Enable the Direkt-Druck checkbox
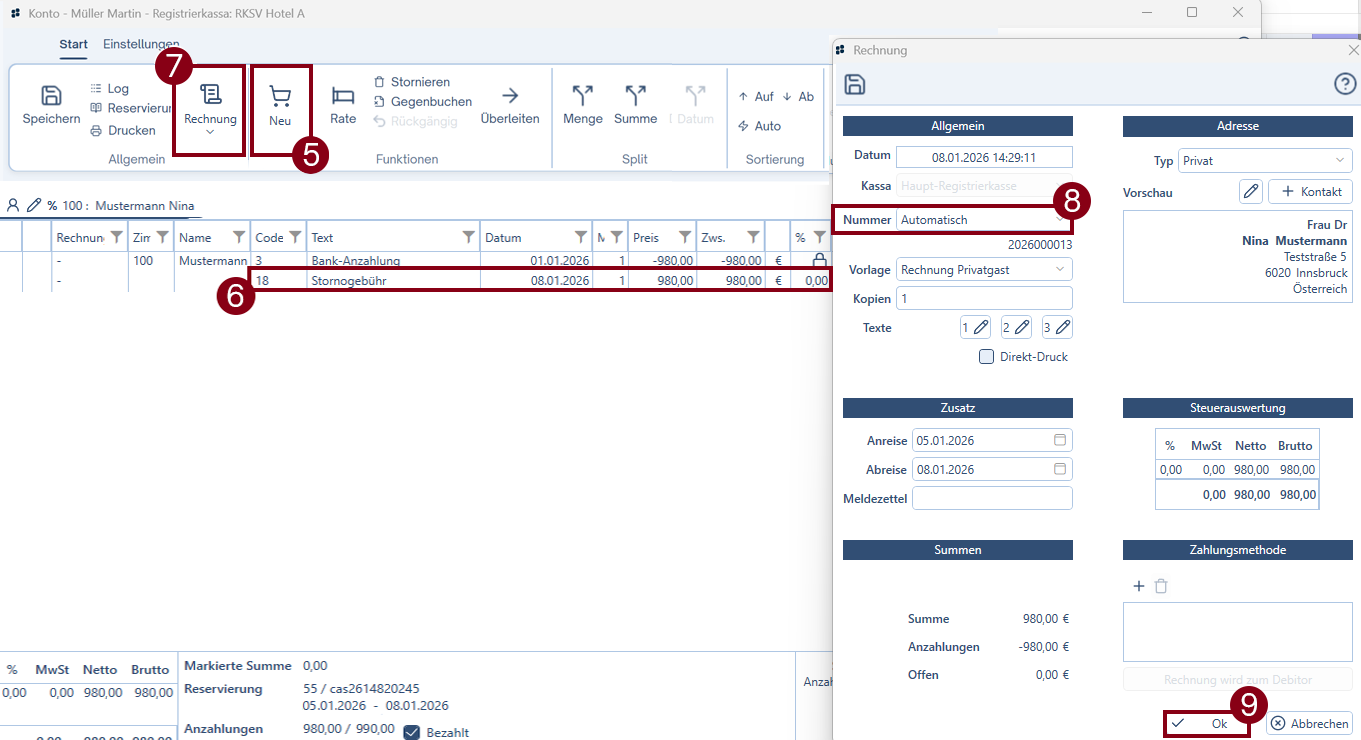This screenshot has width=1361, height=740. click(x=986, y=357)
